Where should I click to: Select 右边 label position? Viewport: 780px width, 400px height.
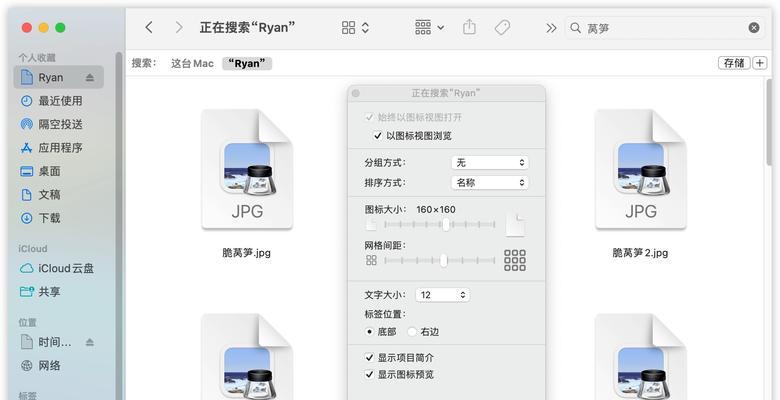(411, 331)
